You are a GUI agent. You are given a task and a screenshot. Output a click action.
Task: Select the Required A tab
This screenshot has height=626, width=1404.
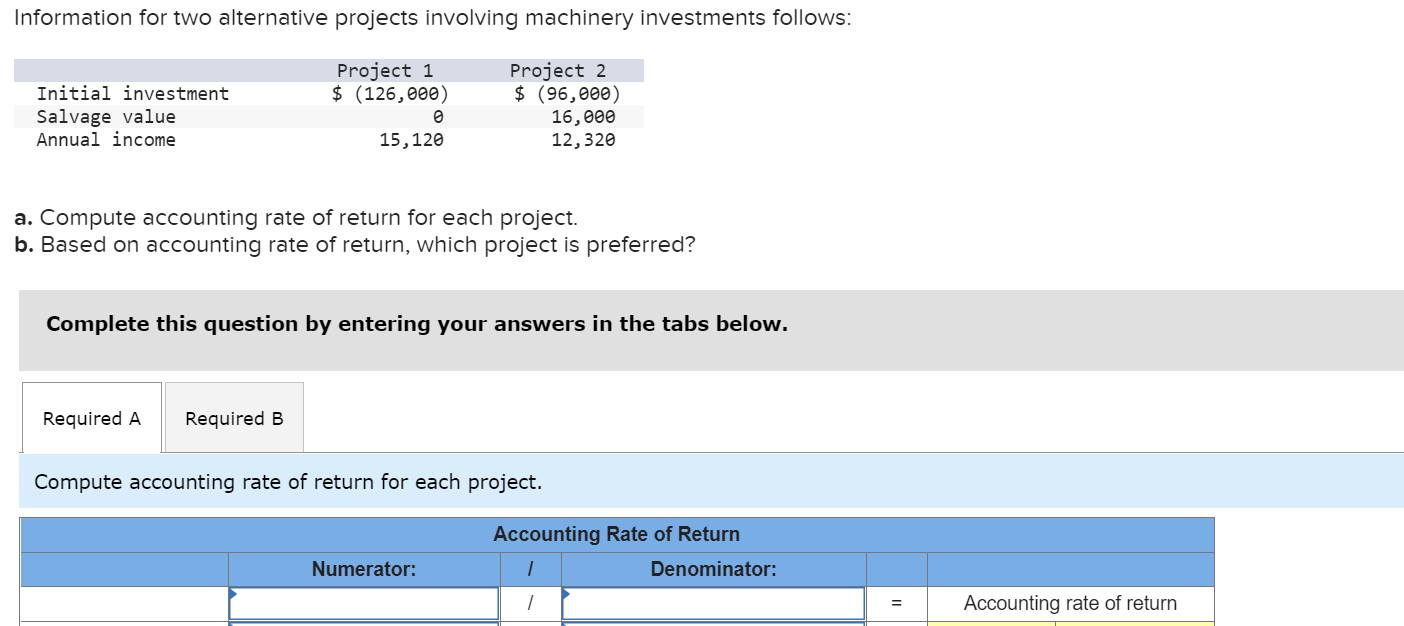click(92, 418)
